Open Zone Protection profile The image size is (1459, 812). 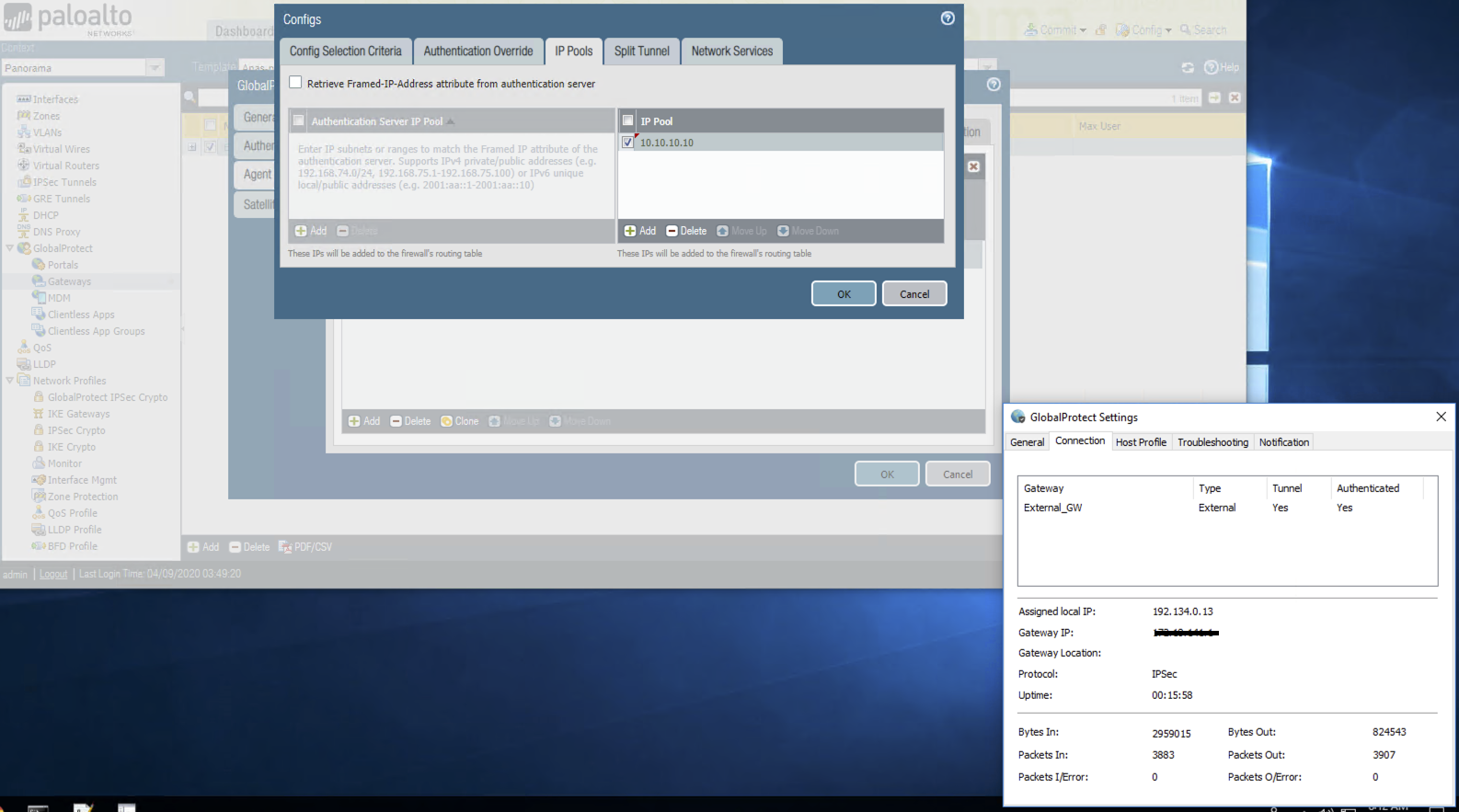pyautogui.click(x=83, y=497)
